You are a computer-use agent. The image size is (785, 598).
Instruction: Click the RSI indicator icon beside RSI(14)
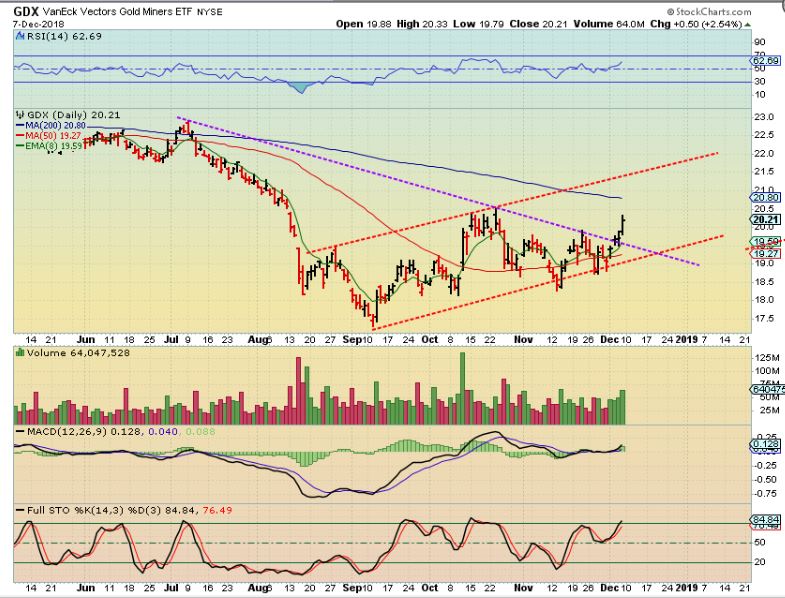tap(20, 36)
